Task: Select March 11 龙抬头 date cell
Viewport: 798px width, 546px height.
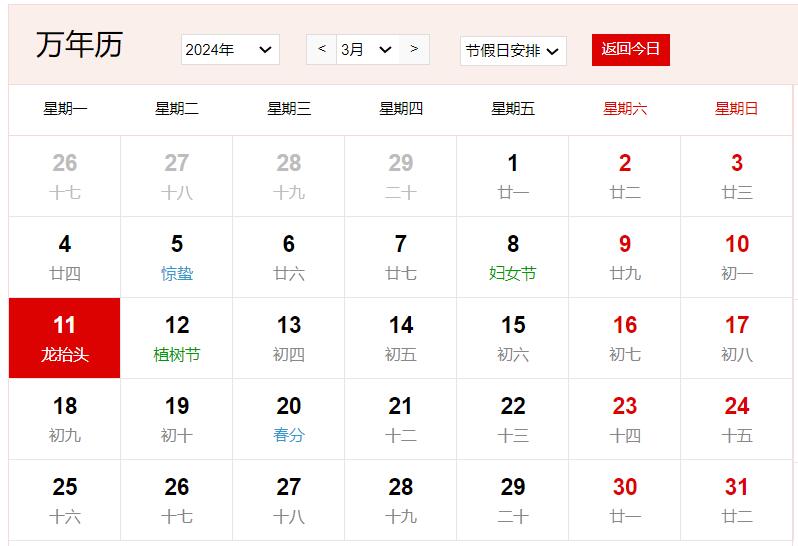Action: tap(65, 338)
